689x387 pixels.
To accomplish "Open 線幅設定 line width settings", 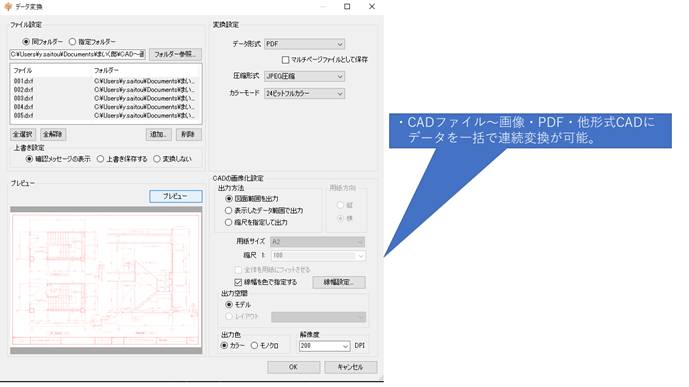I will point(339,282).
